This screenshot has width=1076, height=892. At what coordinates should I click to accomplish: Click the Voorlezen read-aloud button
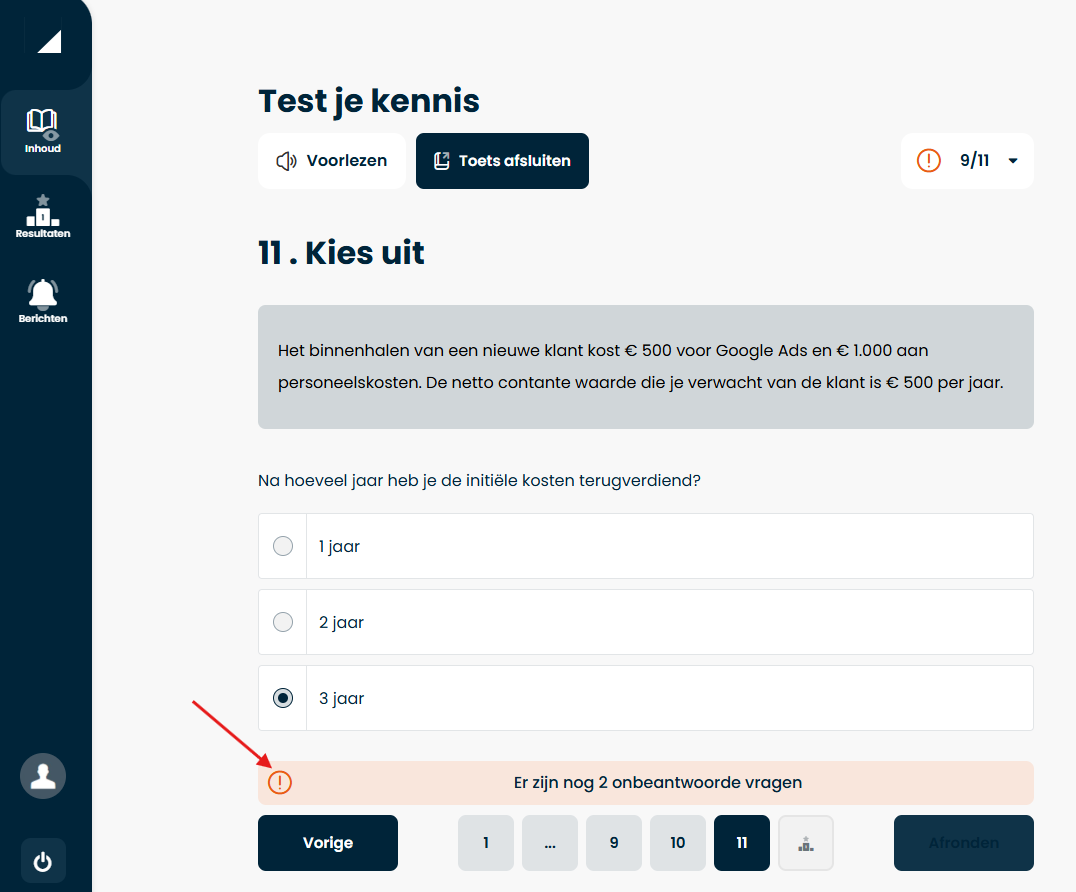332,161
